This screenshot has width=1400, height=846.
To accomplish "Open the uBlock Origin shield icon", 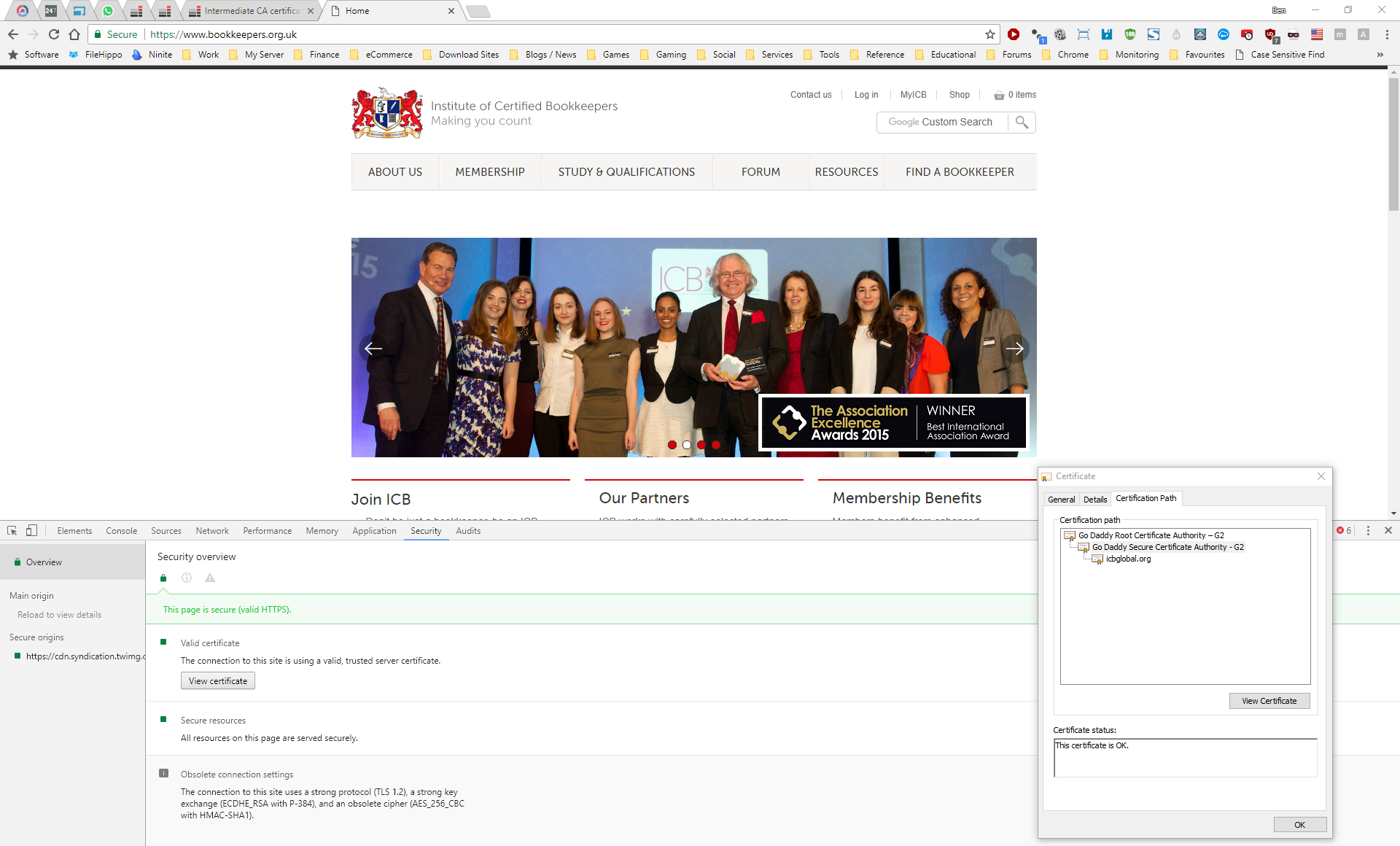I will (1271, 35).
